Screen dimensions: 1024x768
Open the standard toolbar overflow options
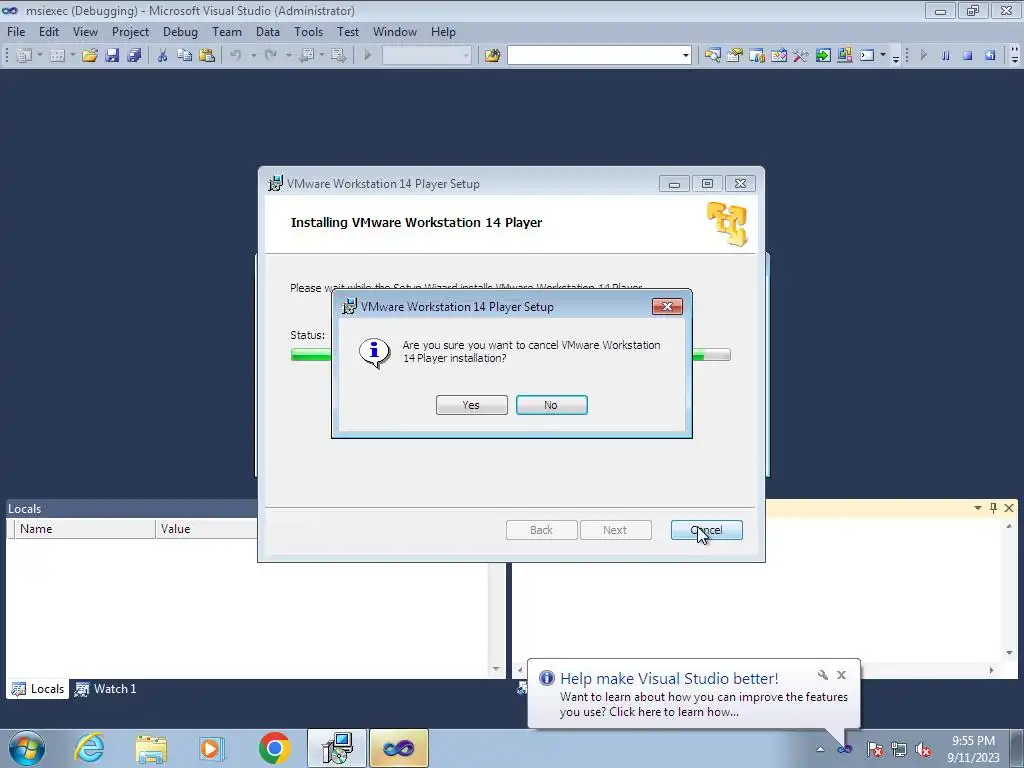point(895,58)
